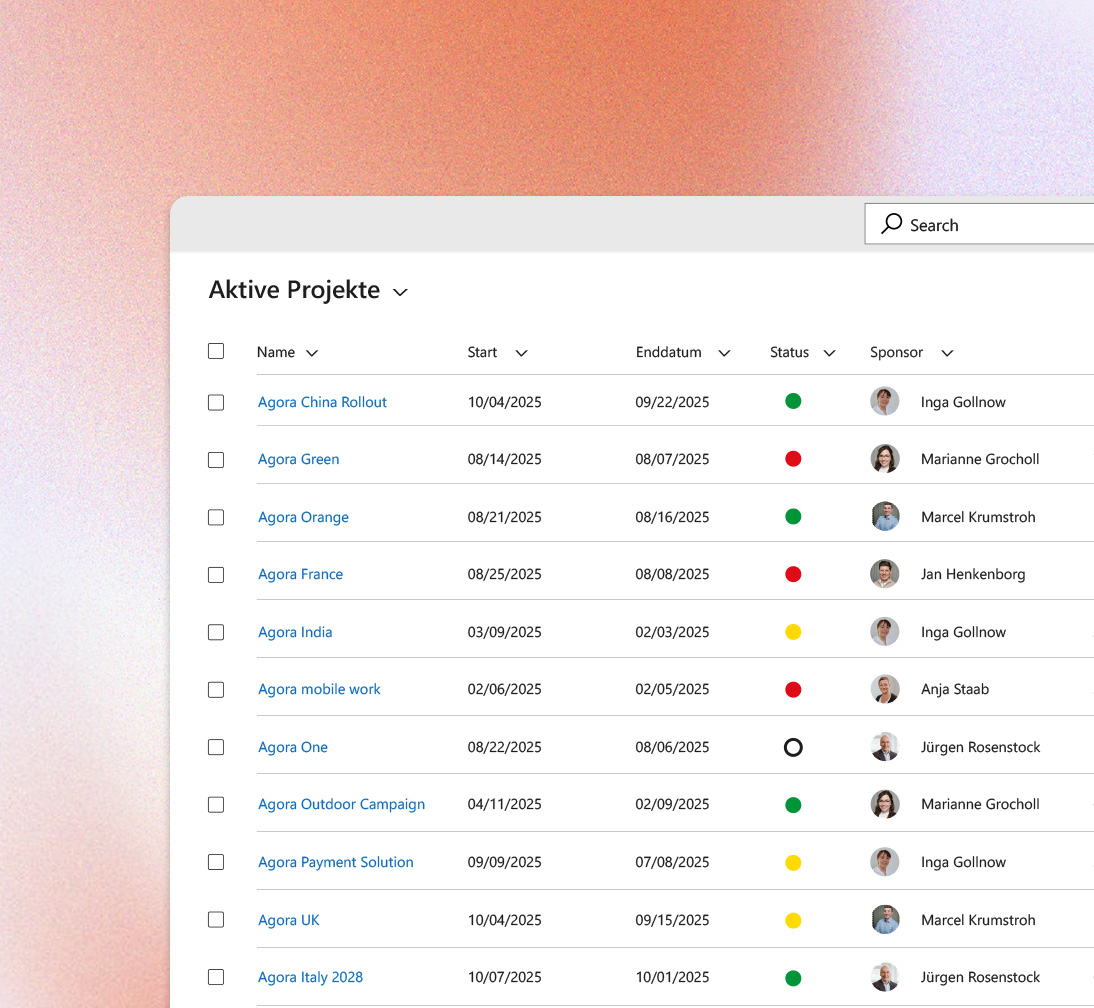This screenshot has width=1094, height=1008.
Task: Click the red status dot for Agora Green
Action: pos(793,459)
